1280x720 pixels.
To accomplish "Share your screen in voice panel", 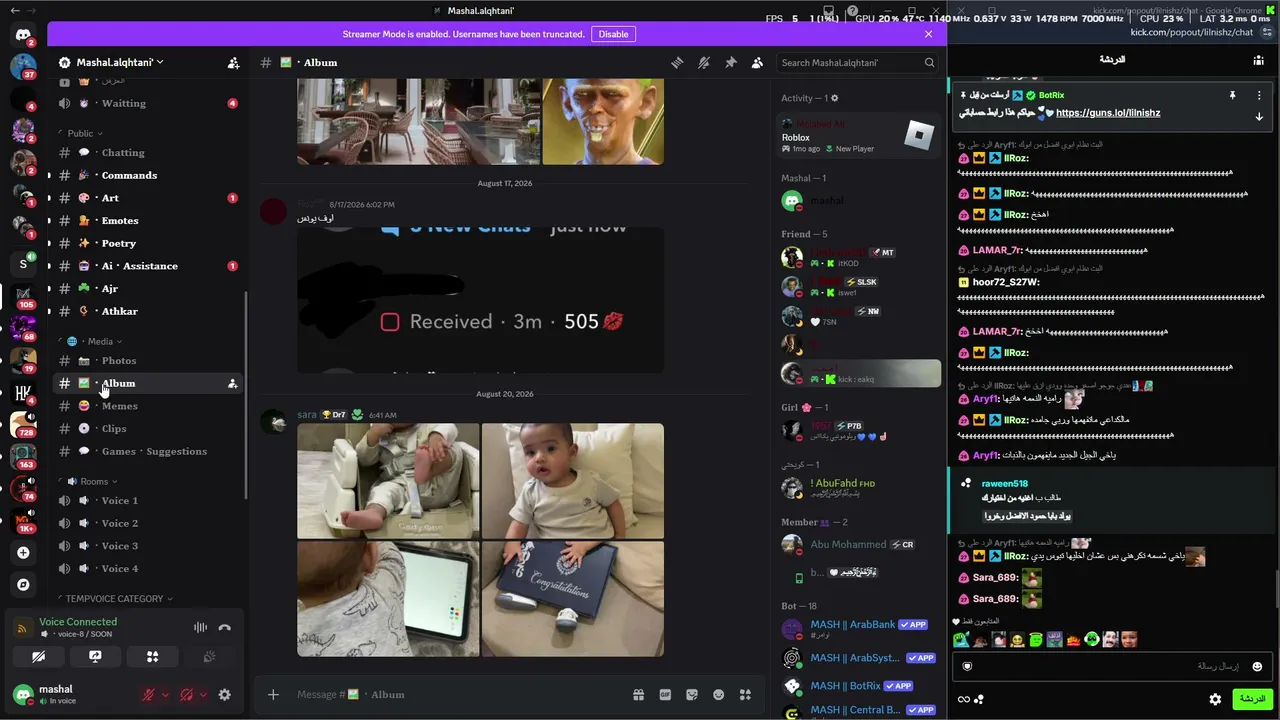I will pyautogui.click(x=95, y=657).
